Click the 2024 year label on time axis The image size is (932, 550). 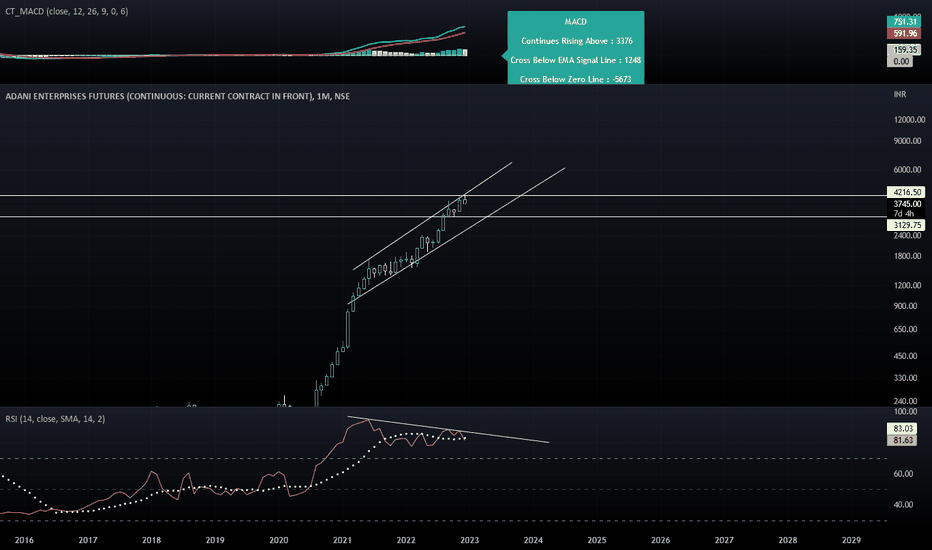pyautogui.click(x=533, y=540)
